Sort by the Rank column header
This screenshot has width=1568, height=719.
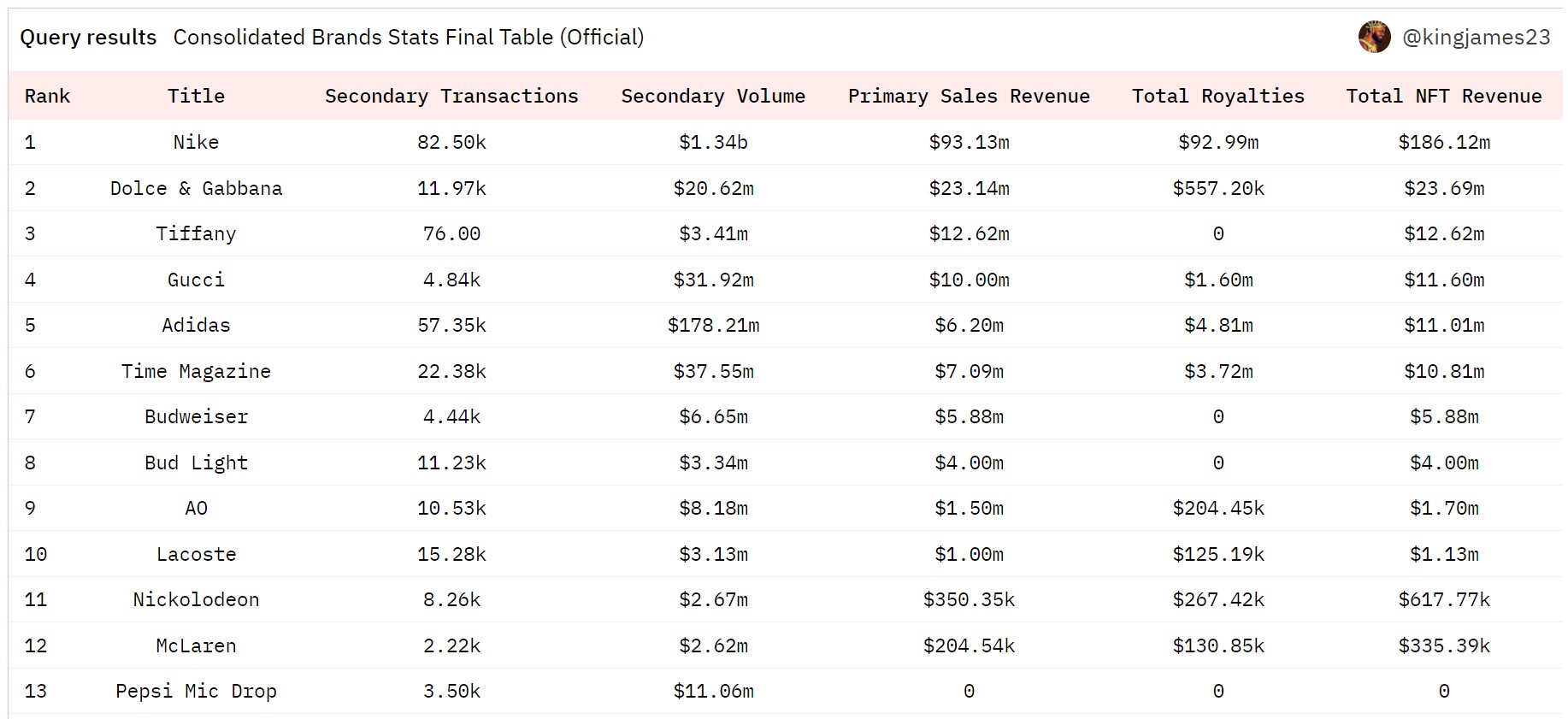tap(47, 96)
